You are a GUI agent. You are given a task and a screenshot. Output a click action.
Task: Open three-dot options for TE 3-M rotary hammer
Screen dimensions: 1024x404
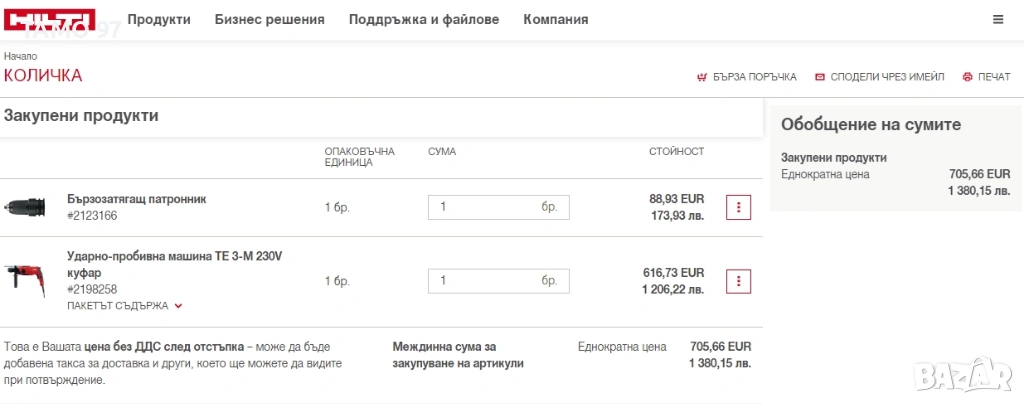pos(738,280)
